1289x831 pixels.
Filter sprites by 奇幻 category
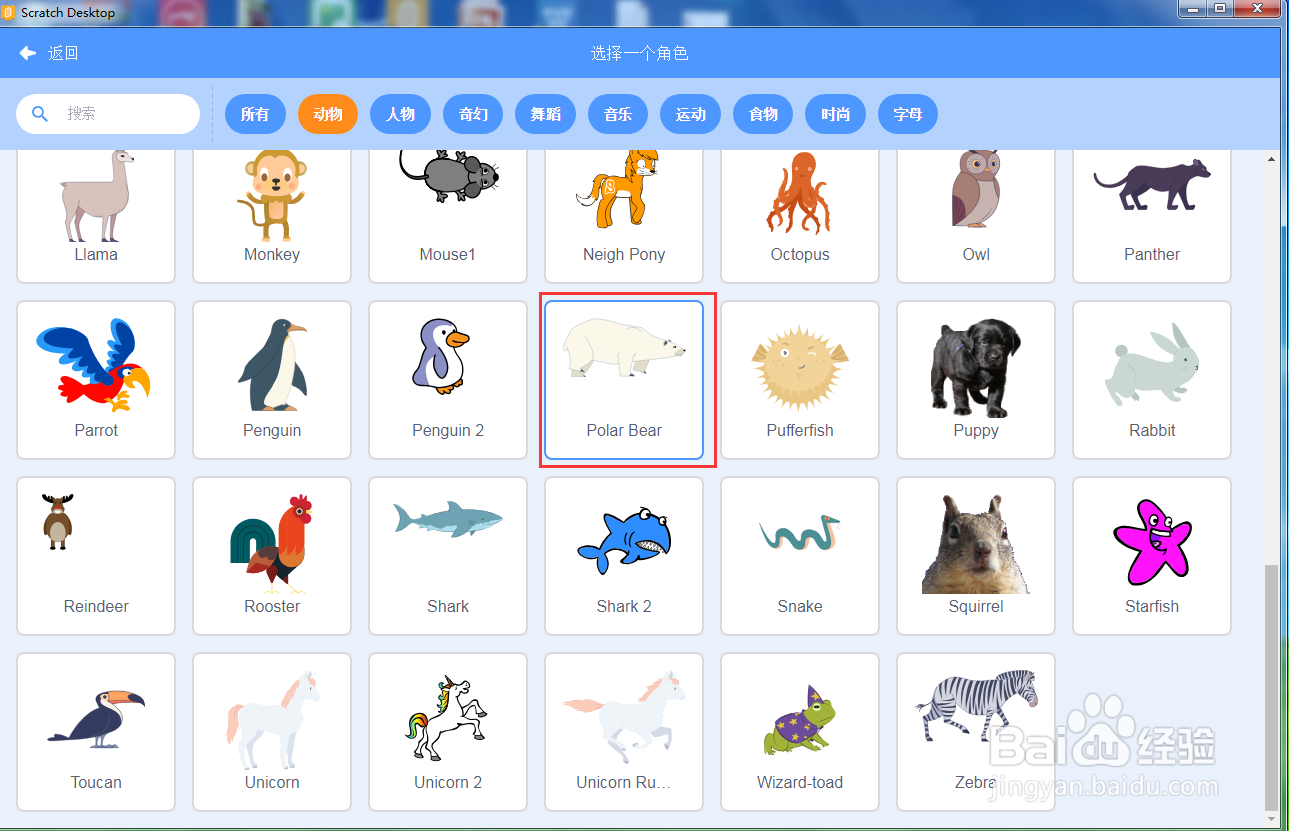coord(473,114)
